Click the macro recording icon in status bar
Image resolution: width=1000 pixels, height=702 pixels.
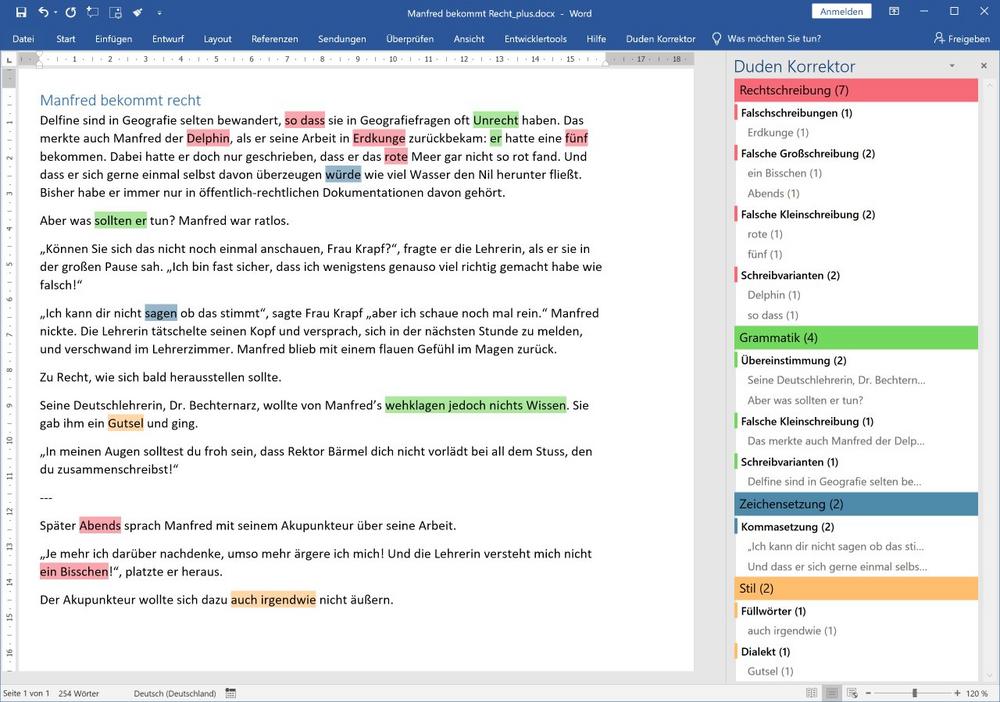click(231, 693)
